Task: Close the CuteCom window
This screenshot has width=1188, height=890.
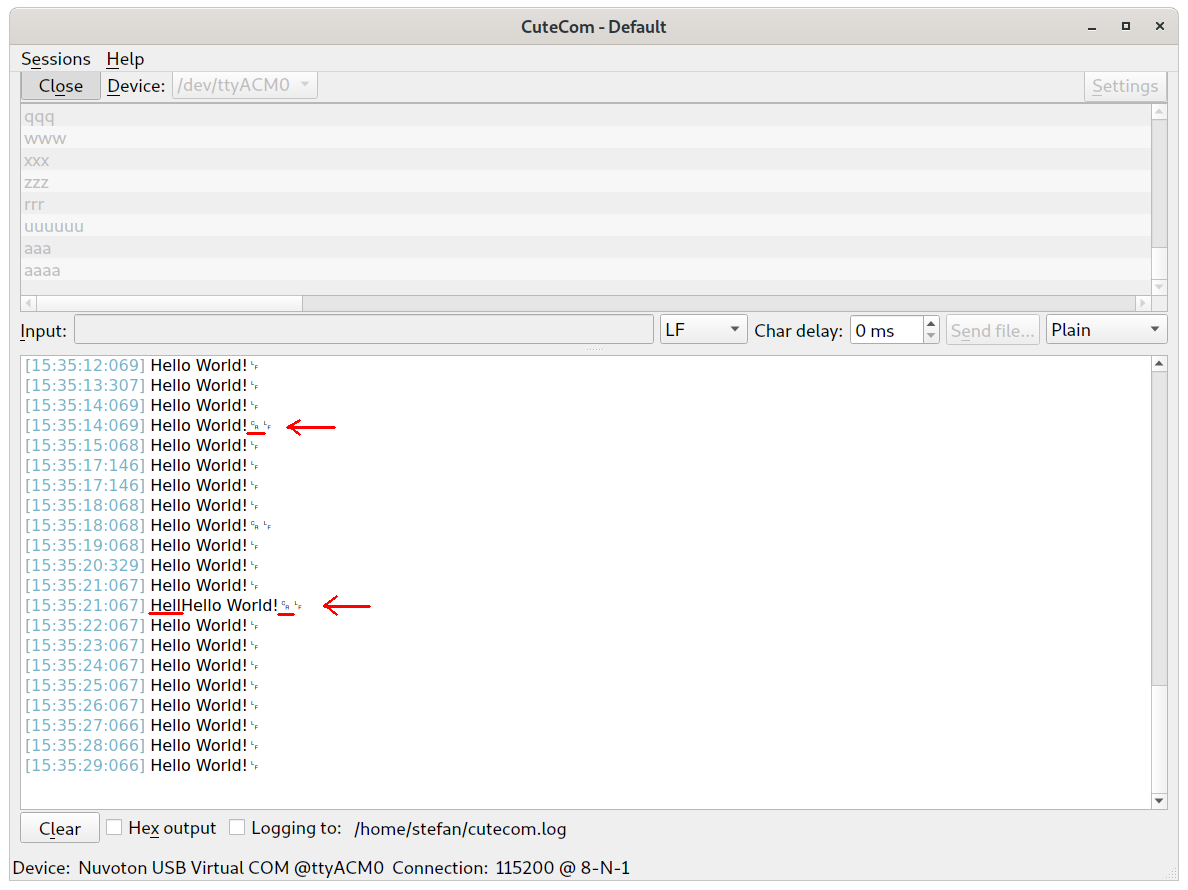Action: click(x=1159, y=27)
